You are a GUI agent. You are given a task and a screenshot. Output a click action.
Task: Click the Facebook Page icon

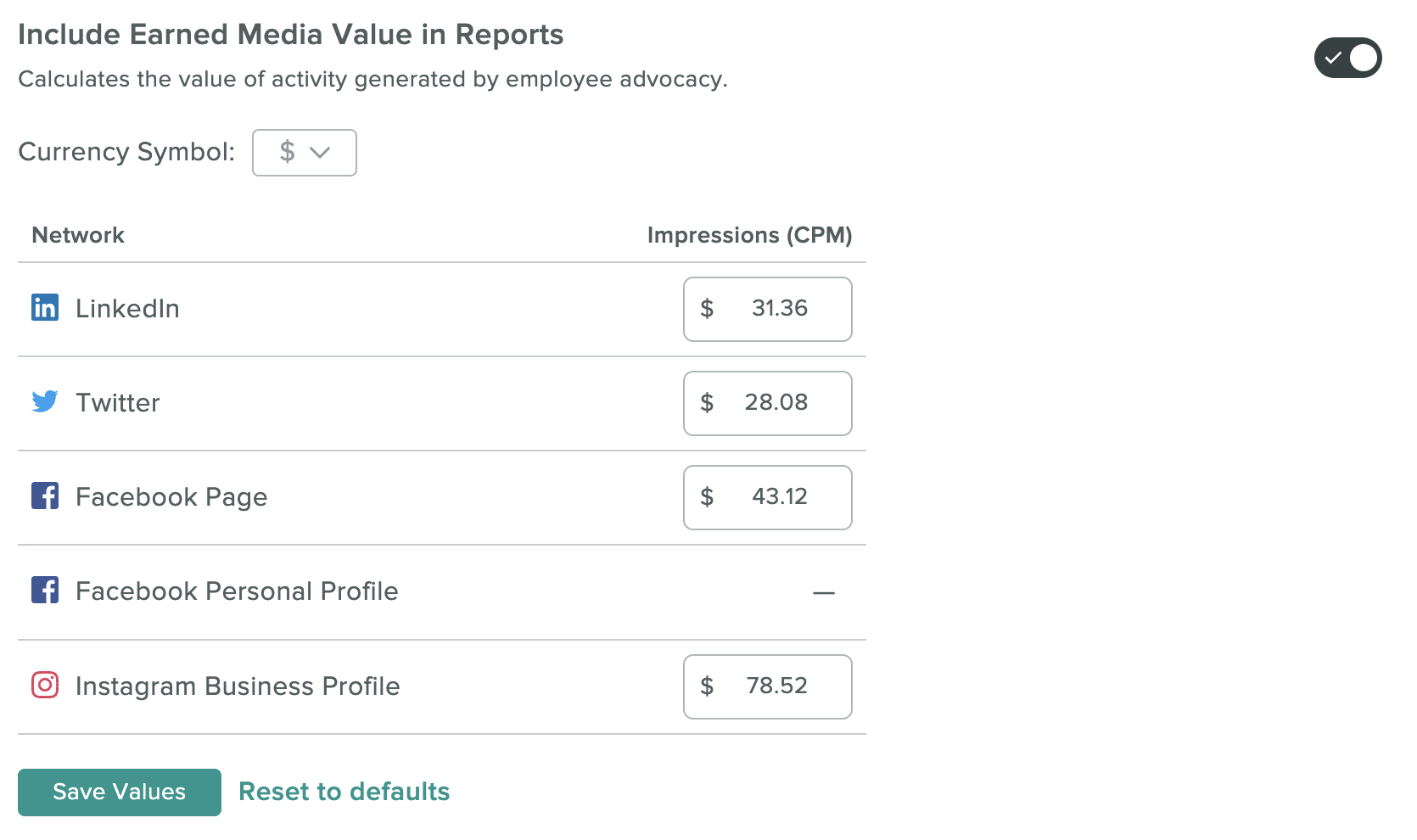[x=45, y=496]
